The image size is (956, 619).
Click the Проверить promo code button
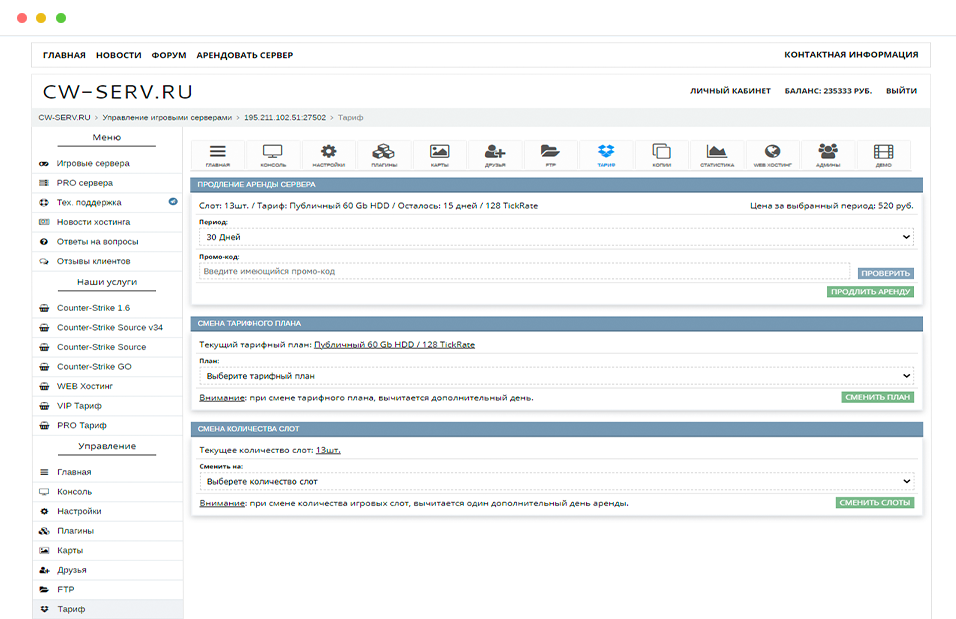tap(885, 273)
